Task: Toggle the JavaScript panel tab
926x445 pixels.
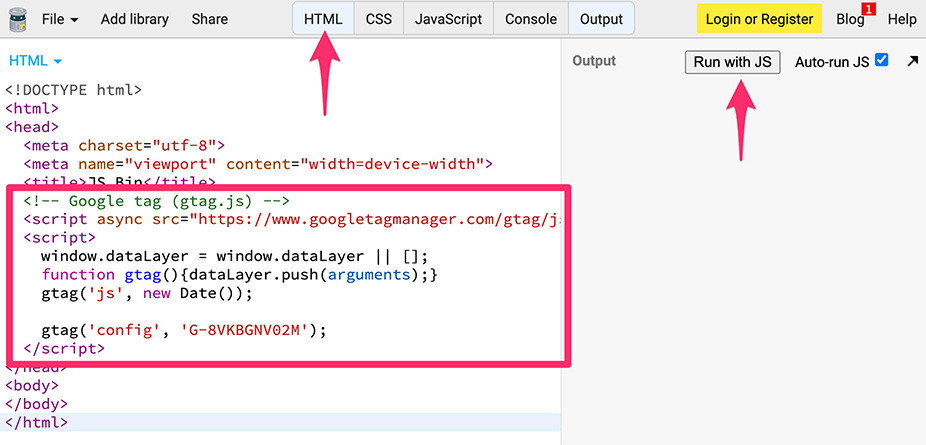Action: 448,19
